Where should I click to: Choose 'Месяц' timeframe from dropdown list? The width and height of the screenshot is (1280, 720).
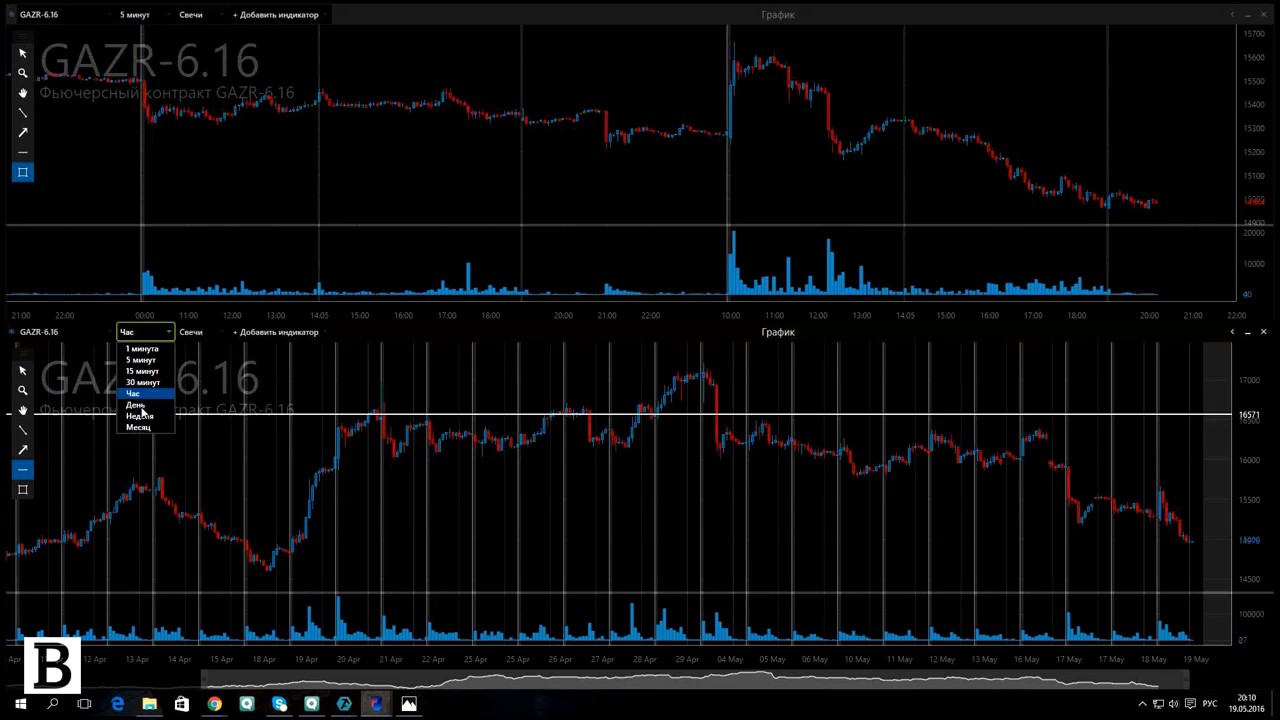pos(146,427)
